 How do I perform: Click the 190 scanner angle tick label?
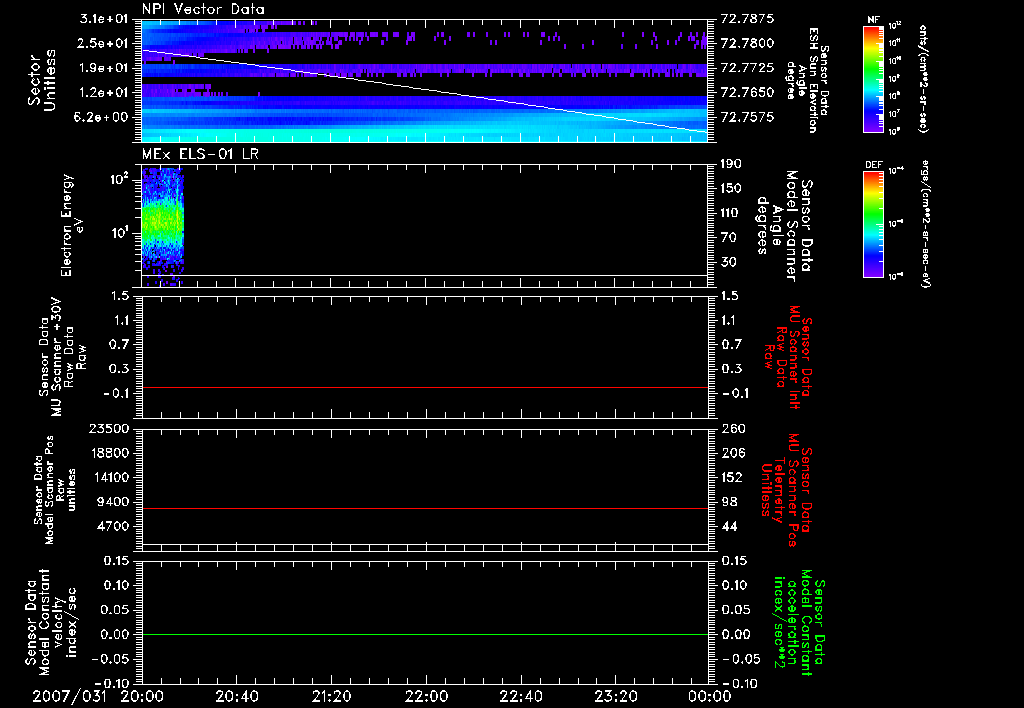(732, 164)
